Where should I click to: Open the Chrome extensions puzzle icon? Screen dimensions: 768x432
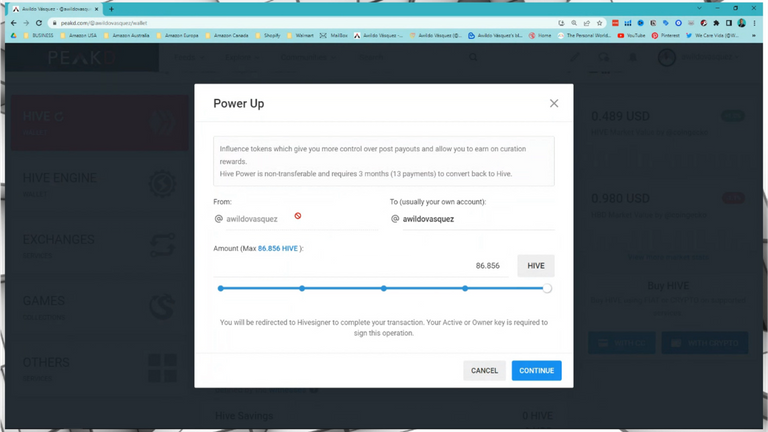717,23
